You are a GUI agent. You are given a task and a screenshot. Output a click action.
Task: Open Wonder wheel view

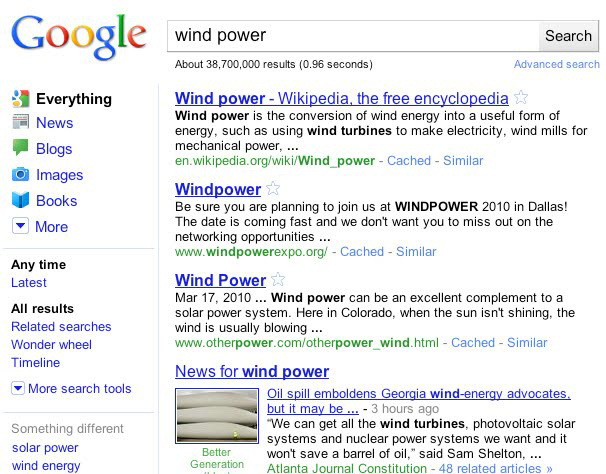point(51,344)
